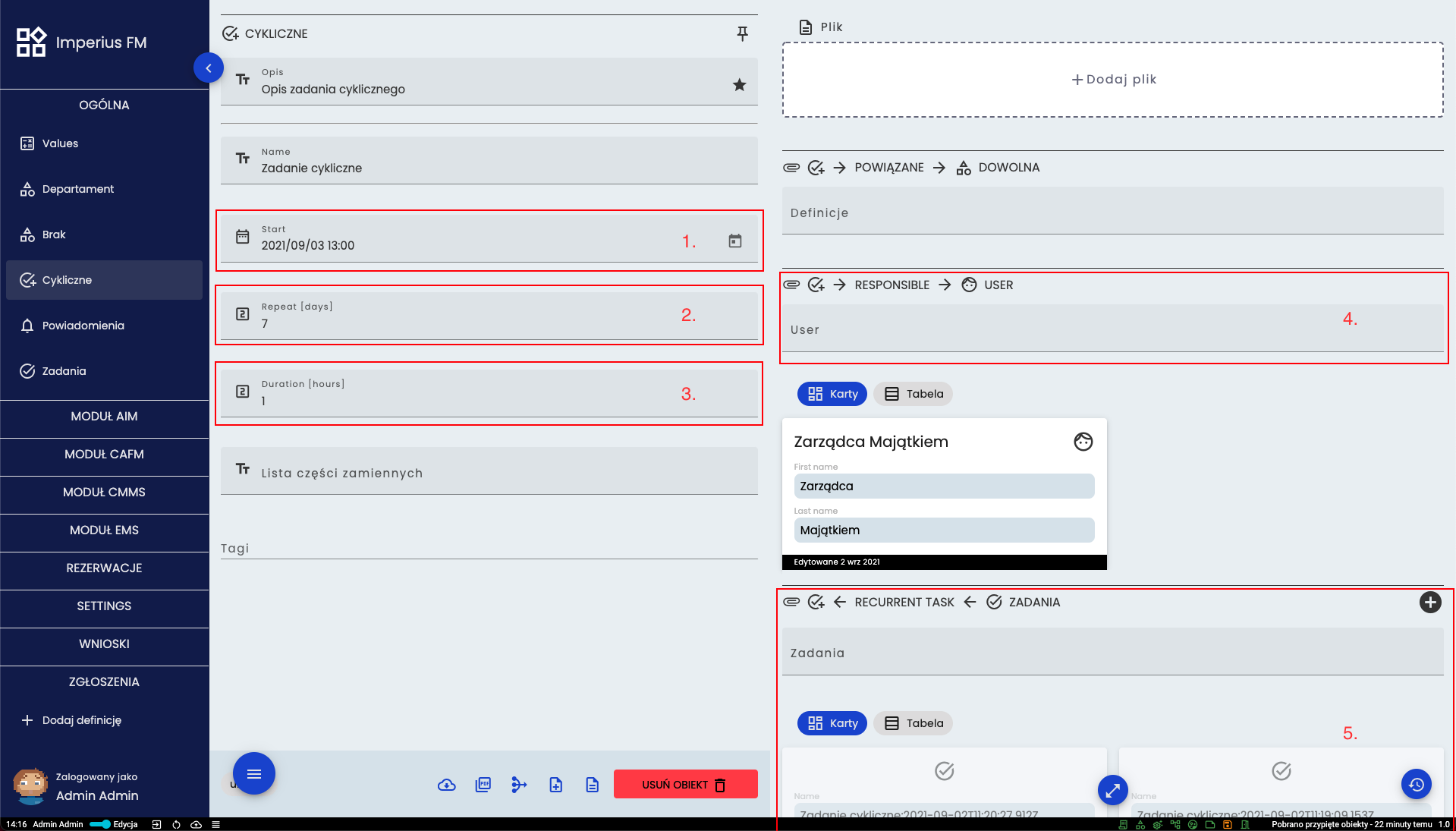Click the Last name field Majątkiem

pyautogui.click(x=944, y=530)
